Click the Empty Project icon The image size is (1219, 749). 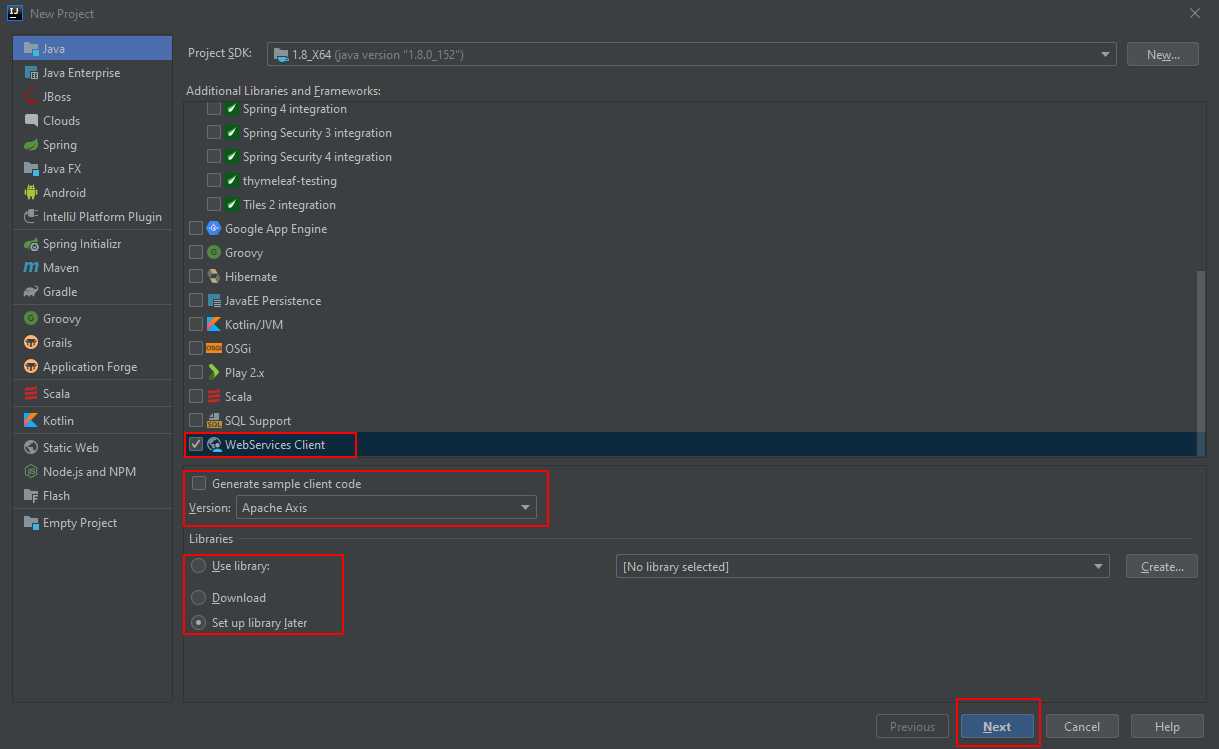(31, 522)
